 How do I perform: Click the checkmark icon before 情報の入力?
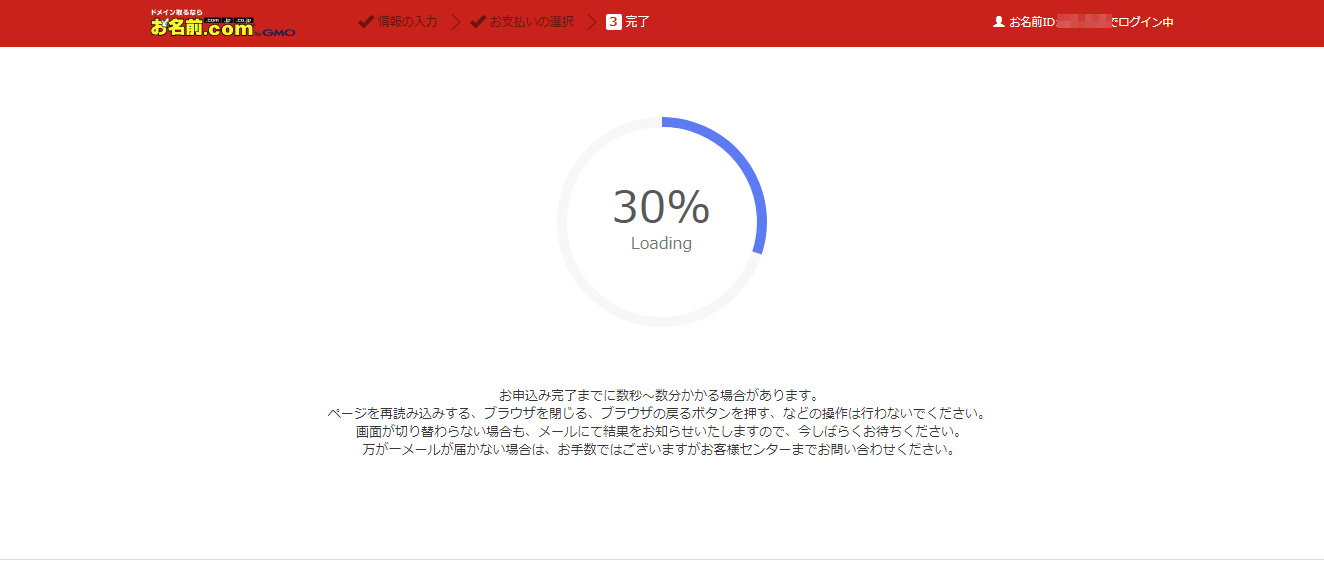(x=366, y=22)
